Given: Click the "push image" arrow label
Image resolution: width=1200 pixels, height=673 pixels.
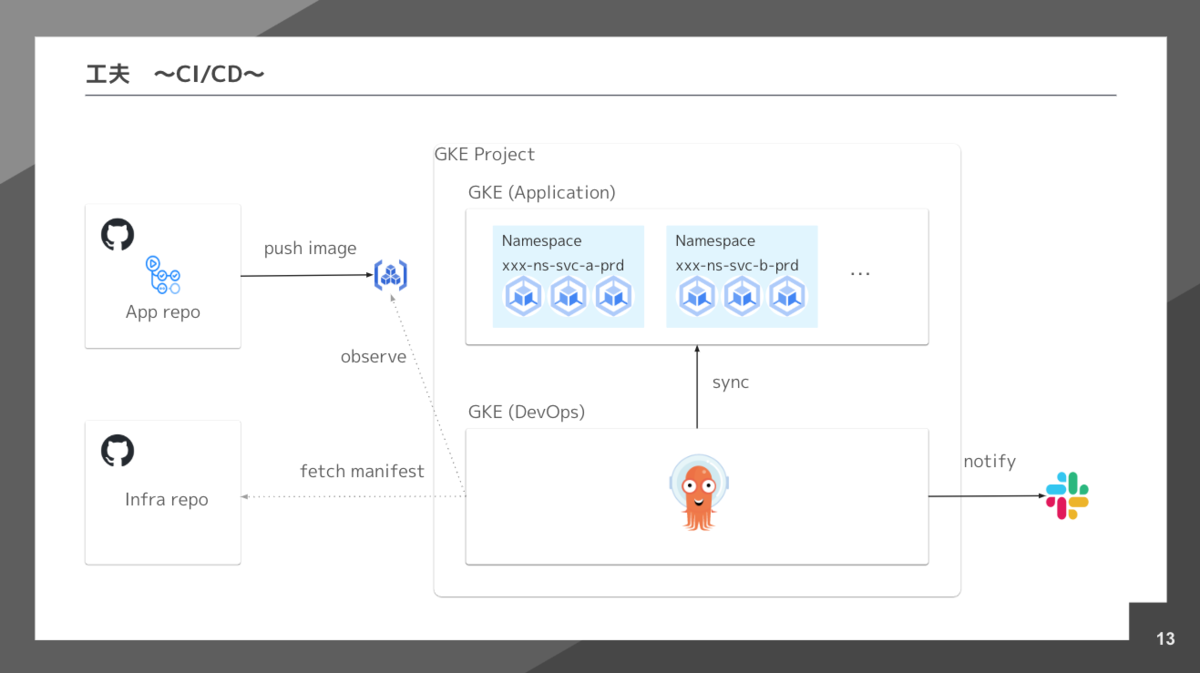Looking at the screenshot, I should (x=310, y=248).
